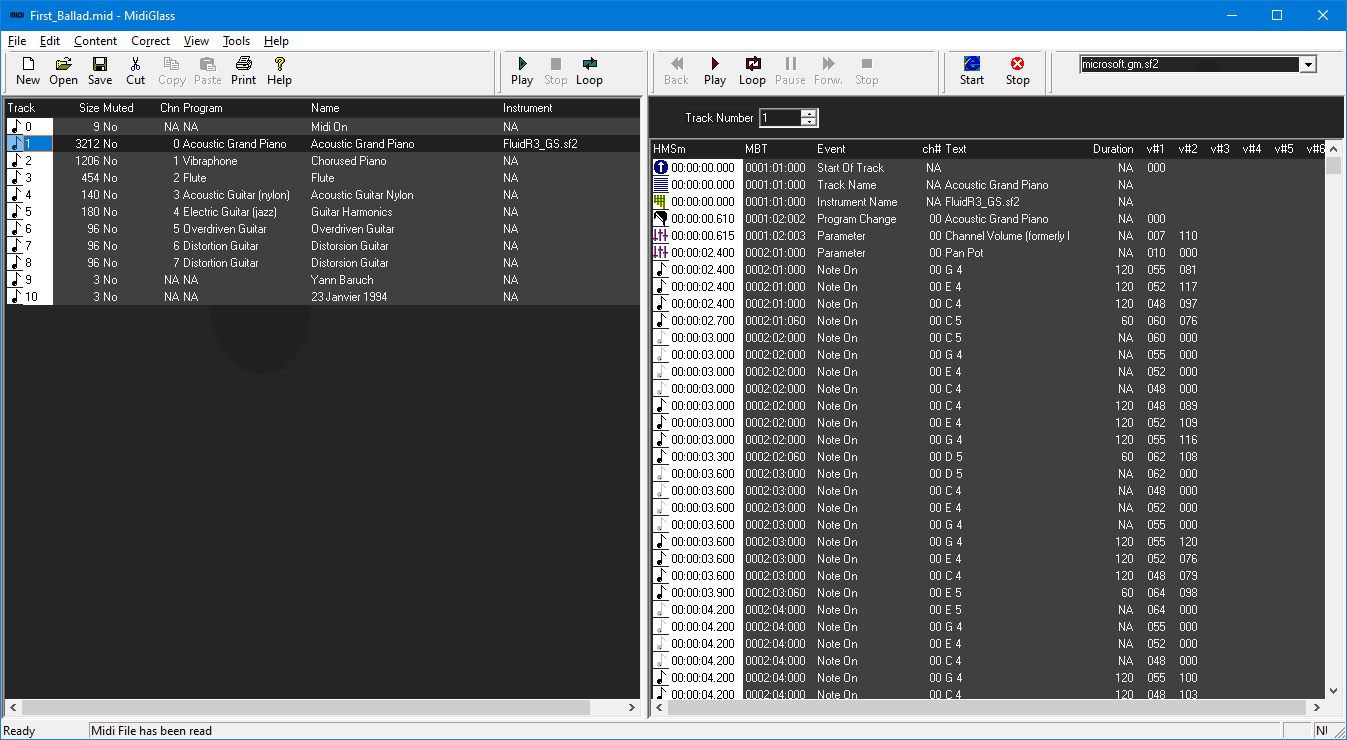Select track 5 Electric Guitar jazz icon
The width and height of the screenshot is (1347, 740).
click(x=15, y=212)
